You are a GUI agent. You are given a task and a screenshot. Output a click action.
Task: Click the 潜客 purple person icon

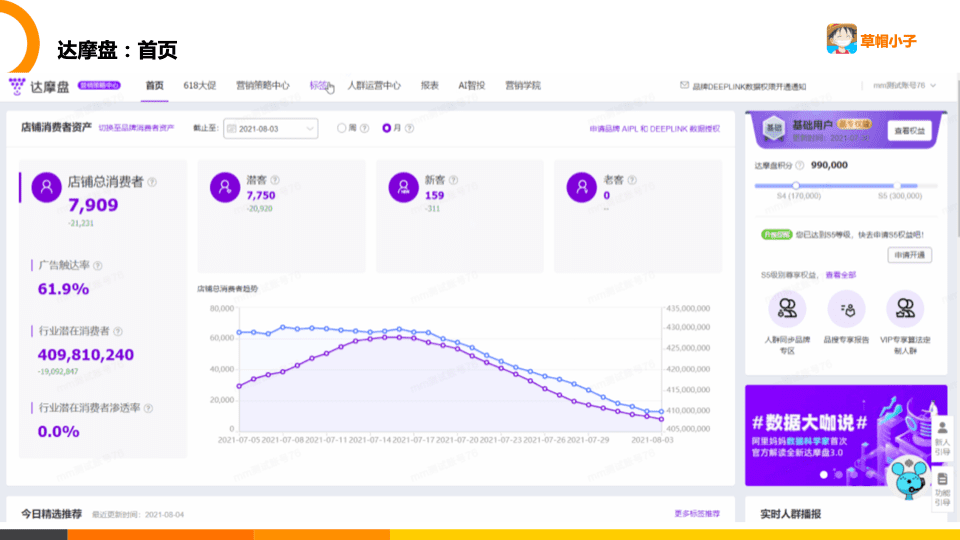point(225,187)
